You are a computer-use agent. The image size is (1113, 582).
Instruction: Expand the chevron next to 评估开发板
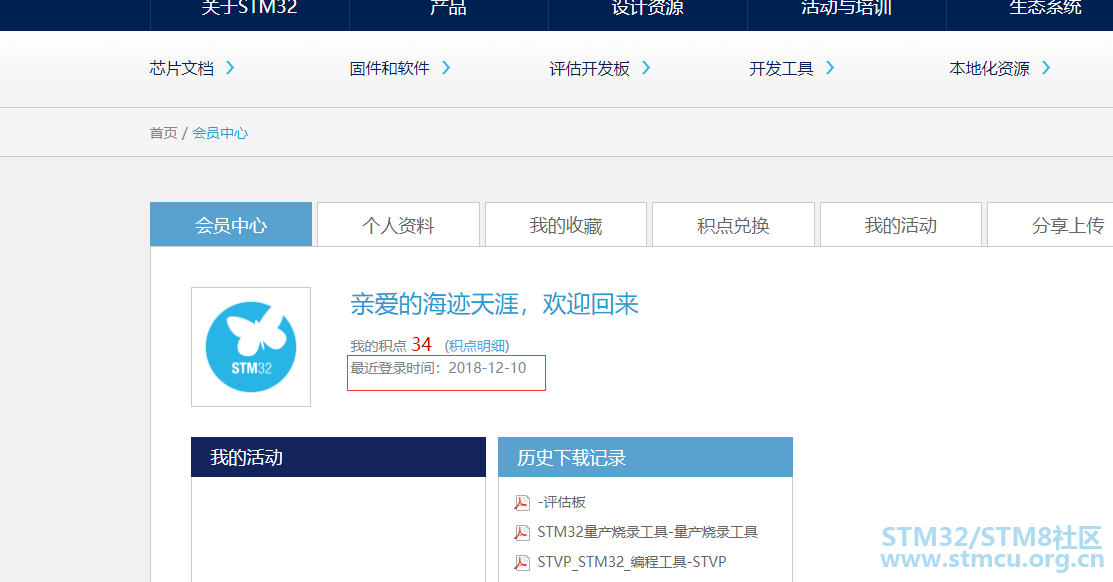tap(646, 68)
